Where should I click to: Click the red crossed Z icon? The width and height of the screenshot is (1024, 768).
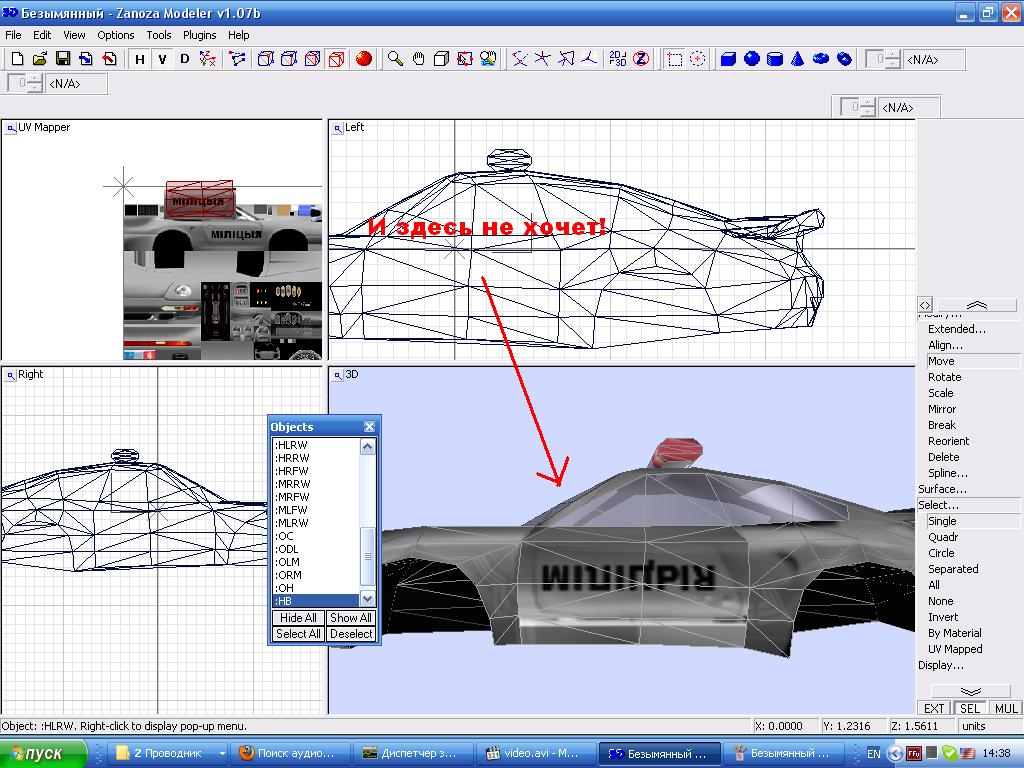641,59
